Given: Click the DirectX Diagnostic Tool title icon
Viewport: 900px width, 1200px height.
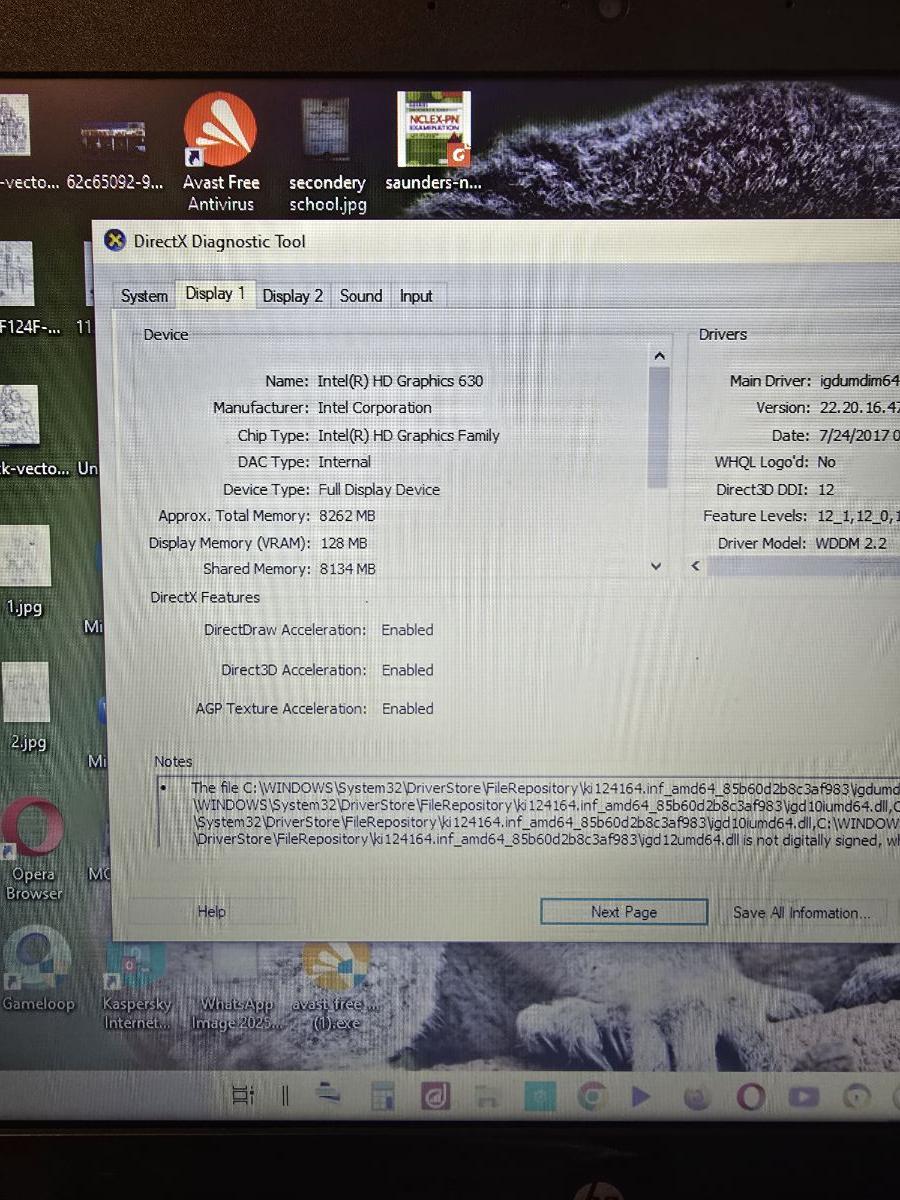Looking at the screenshot, I should [x=116, y=241].
